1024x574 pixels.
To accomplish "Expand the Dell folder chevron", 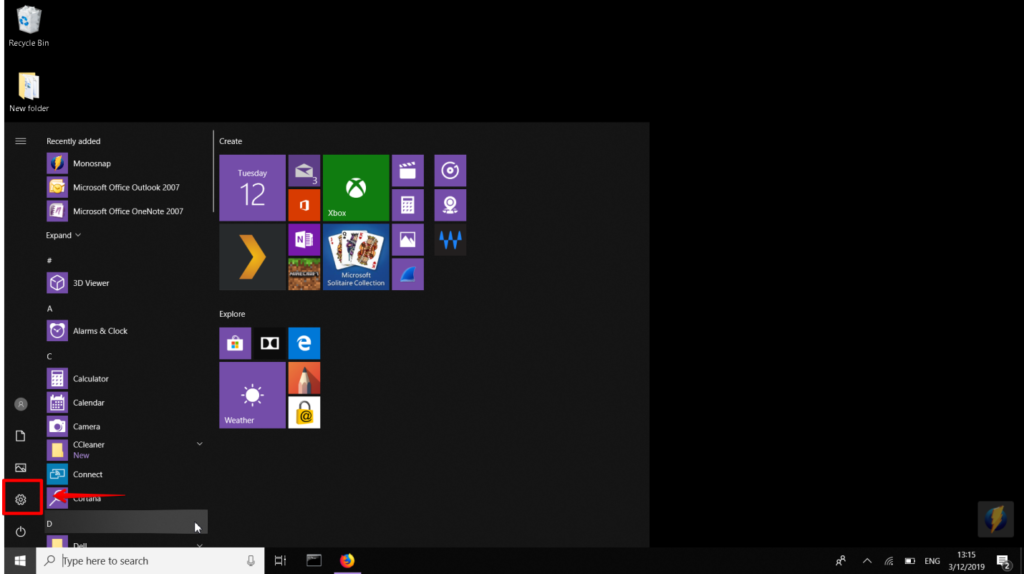I will [199, 545].
